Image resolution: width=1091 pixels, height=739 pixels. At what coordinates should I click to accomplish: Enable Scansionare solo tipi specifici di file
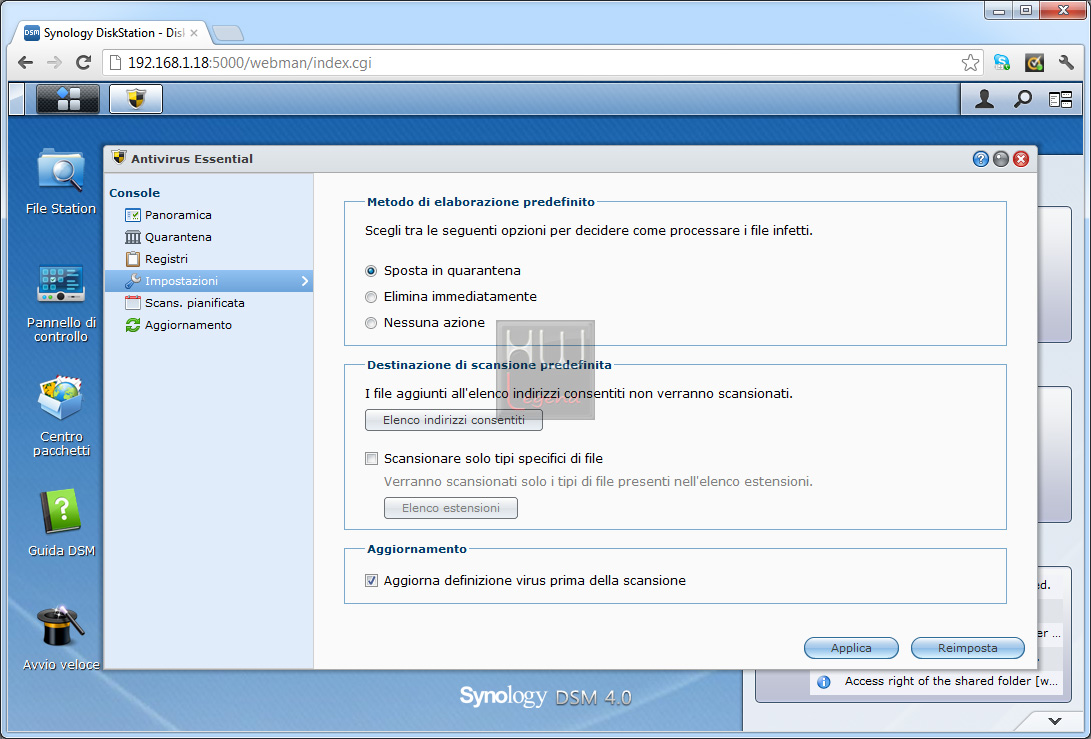pyautogui.click(x=372, y=459)
